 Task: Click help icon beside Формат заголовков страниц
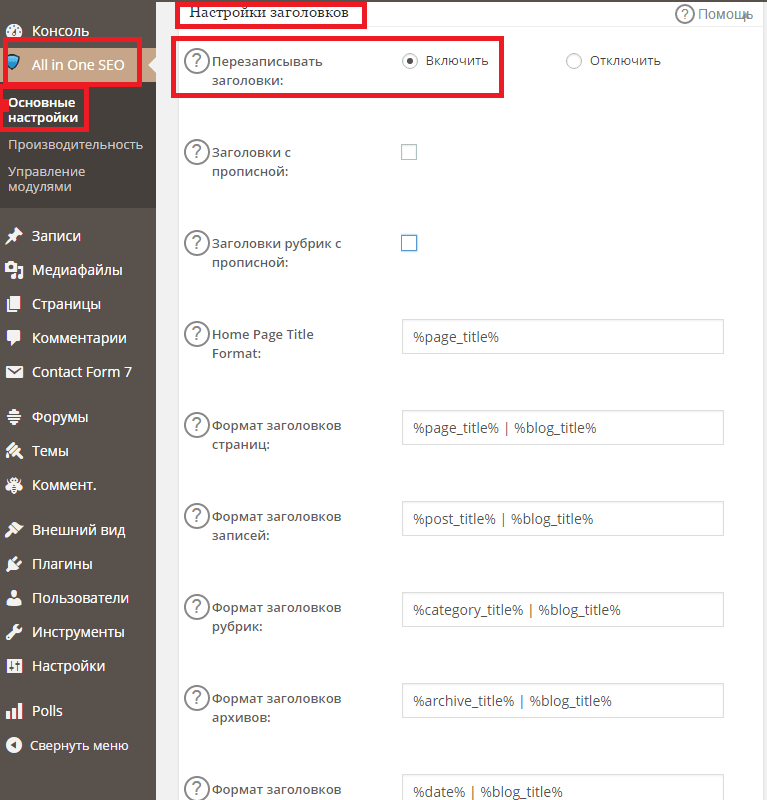coord(196,425)
